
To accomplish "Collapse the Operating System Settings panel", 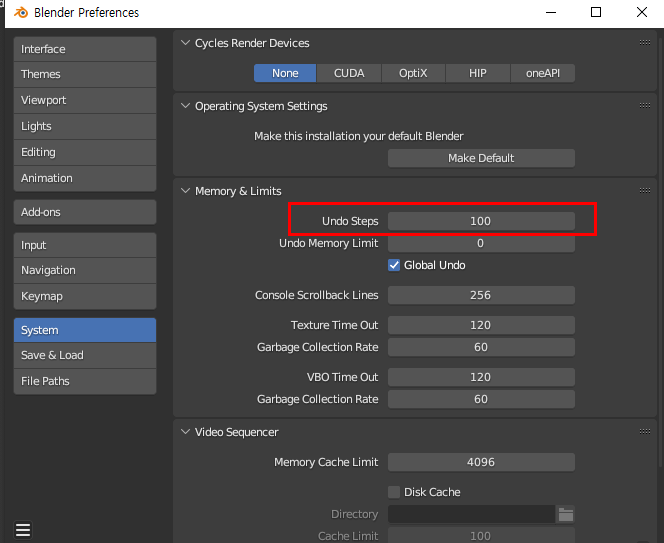I will pos(185,106).
